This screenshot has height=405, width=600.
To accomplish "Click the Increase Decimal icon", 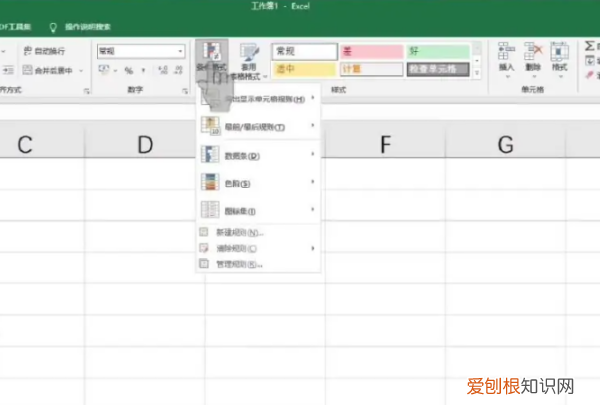I will 163,70.
